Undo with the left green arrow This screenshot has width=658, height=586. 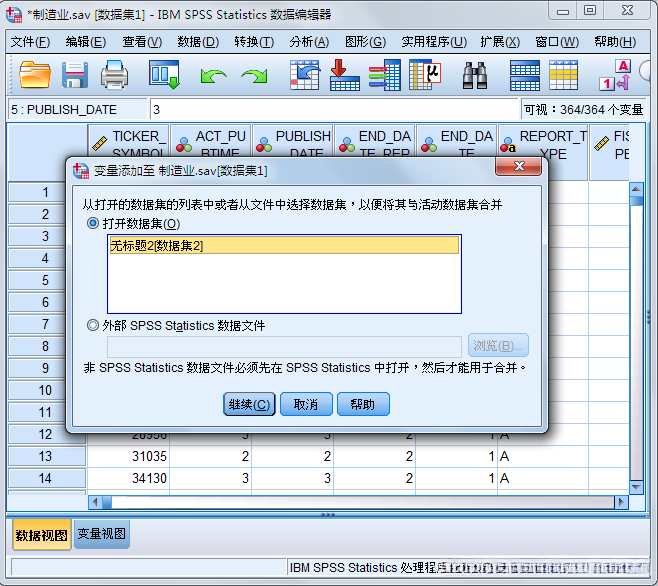pyautogui.click(x=213, y=76)
